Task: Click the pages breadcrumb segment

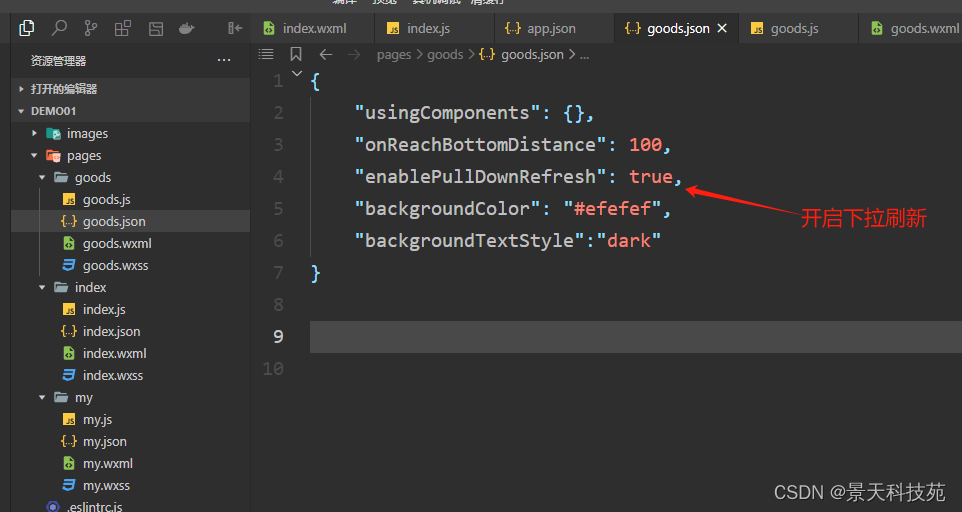Action: coord(394,55)
